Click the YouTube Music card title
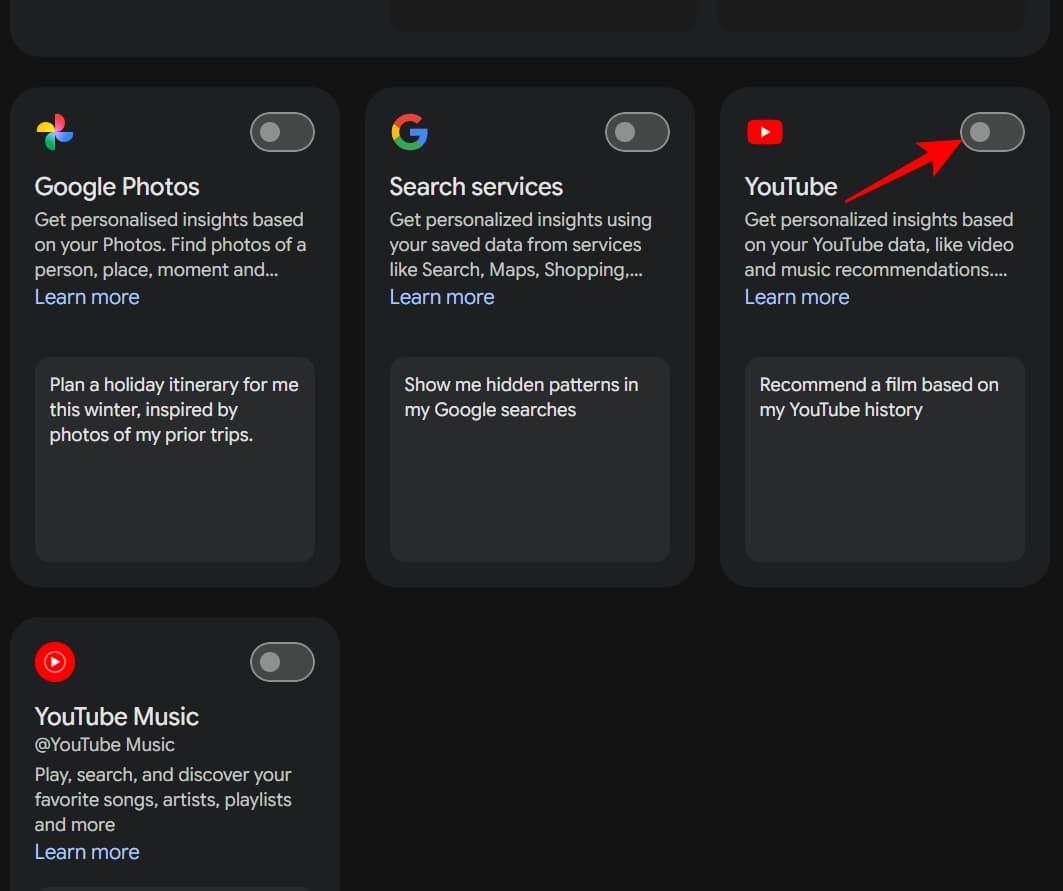This screenshot has width=1063, height=891. coord(117,717)
